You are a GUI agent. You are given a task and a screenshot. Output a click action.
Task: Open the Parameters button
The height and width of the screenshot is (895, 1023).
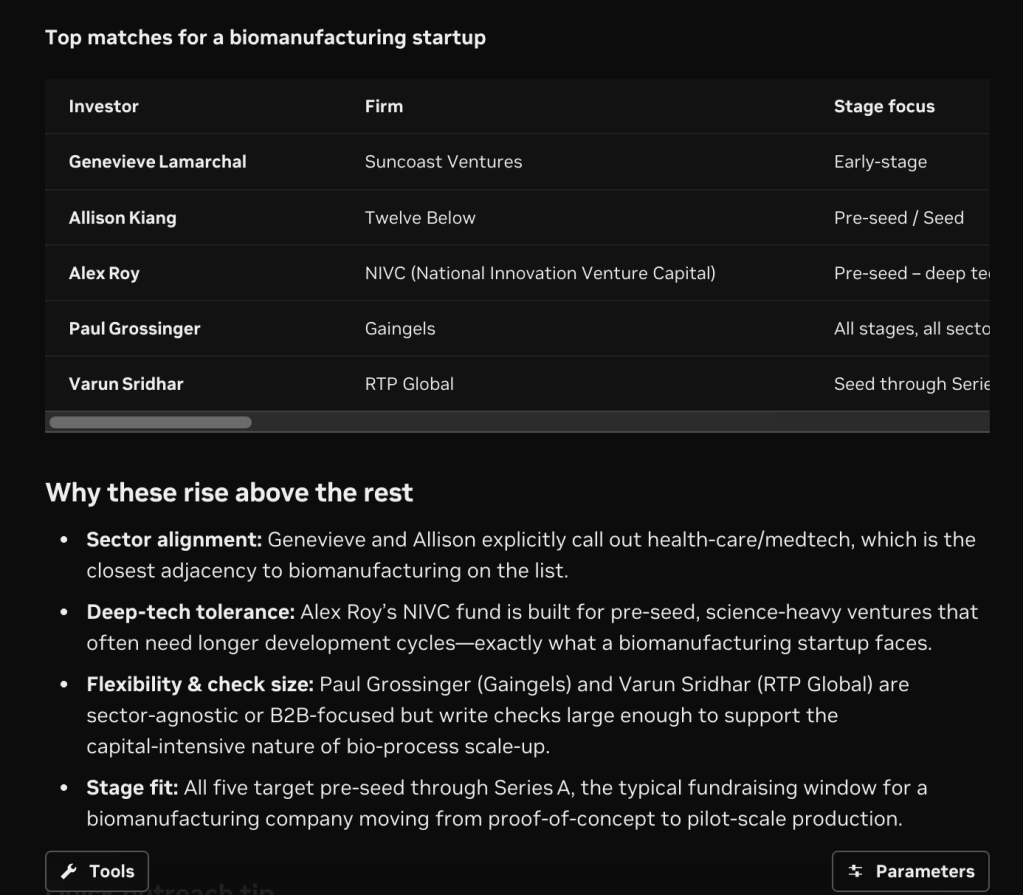910,871
